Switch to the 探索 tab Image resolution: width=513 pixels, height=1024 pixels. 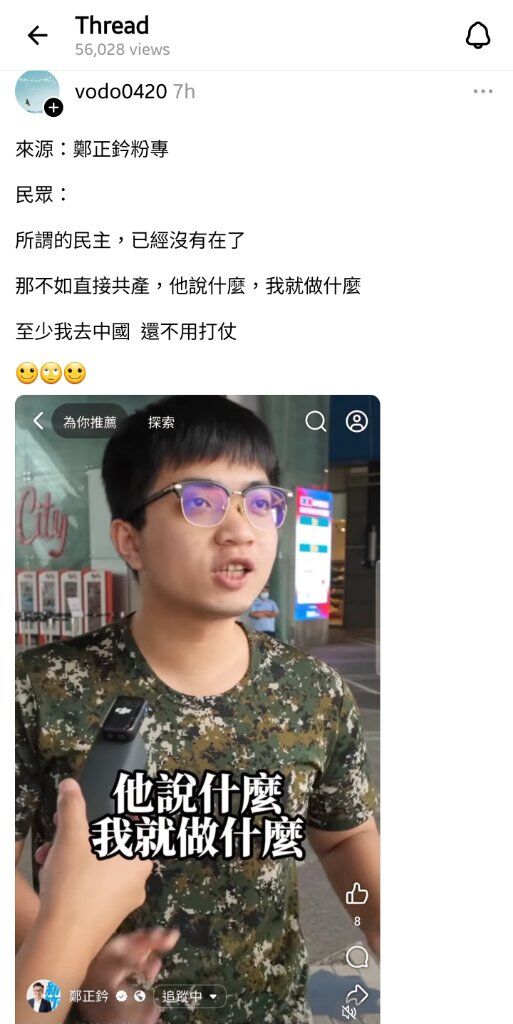(161, 423)
